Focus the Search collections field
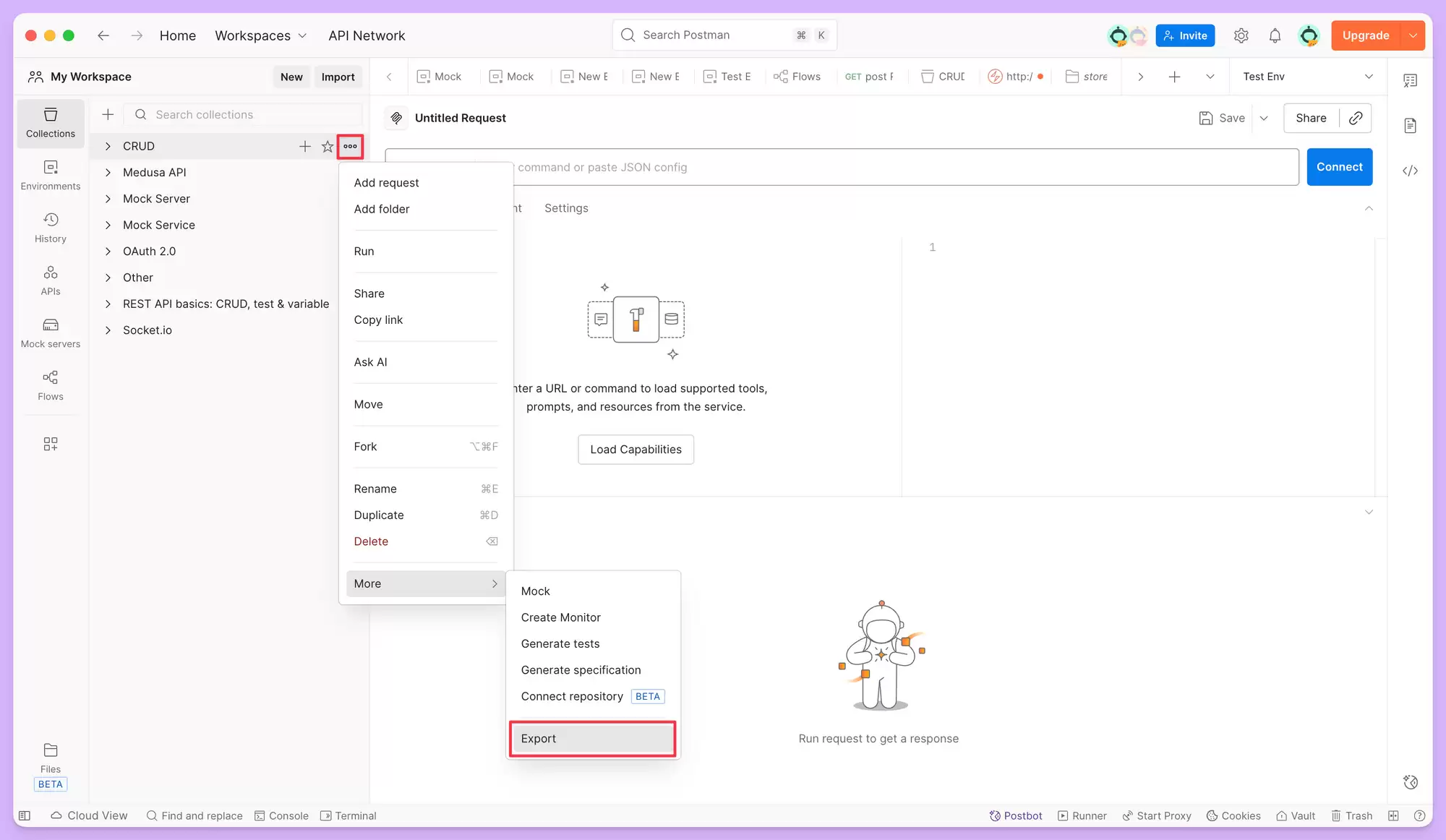Viewport: 1446px width, 840px height. pyautogui.click(x=243, y=114)
